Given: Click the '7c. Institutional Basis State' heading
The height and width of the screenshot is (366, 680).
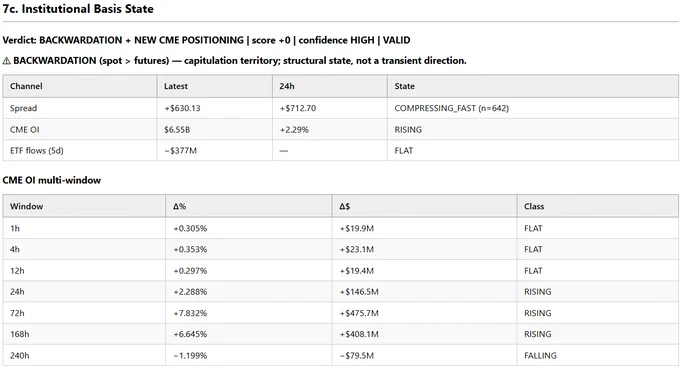Looking at the screenshot, I should tap(78, 9).
